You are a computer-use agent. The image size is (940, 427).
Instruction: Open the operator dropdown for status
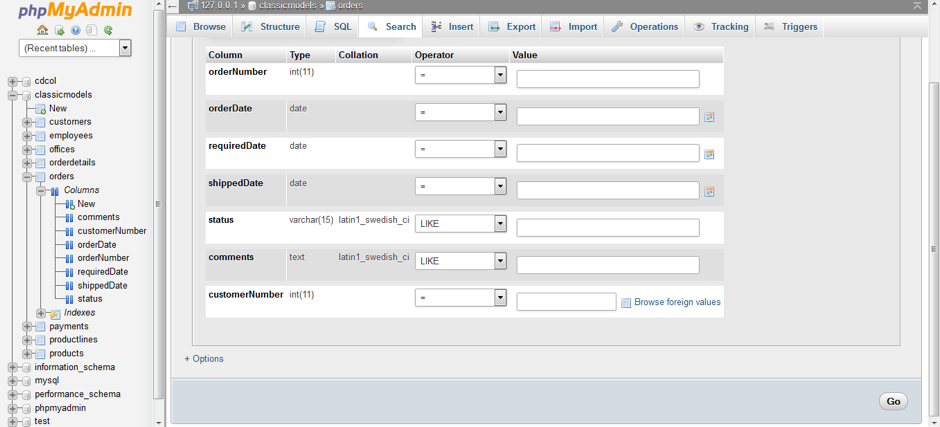460,224
